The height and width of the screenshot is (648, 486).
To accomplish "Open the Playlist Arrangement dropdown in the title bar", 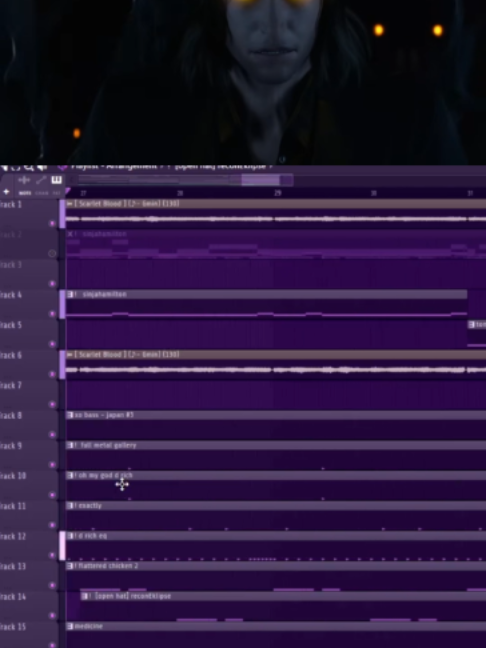I will (114, 167).
